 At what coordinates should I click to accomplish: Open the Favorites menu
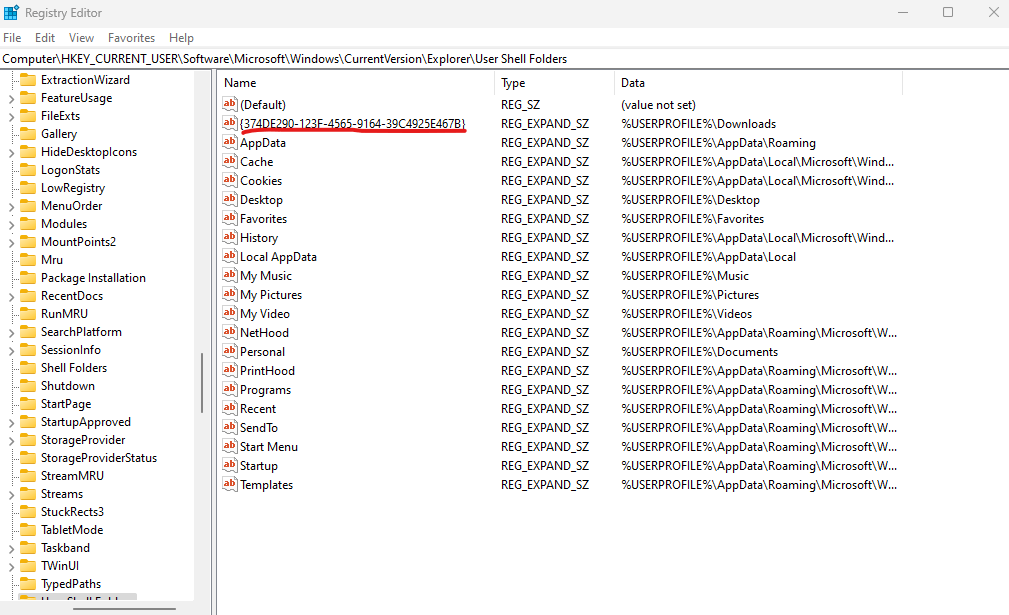click(131, 37)
